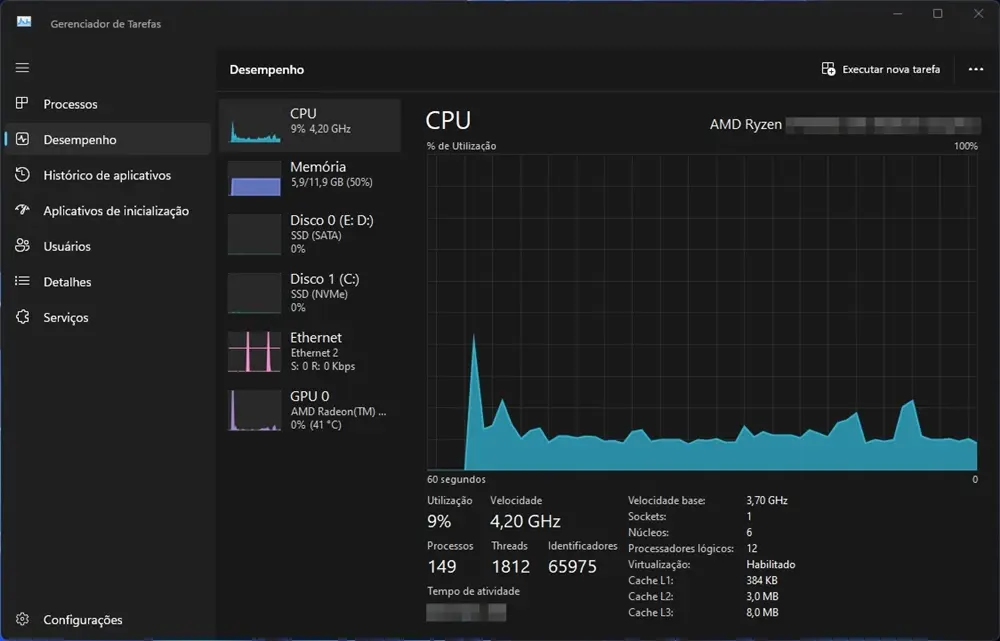The height and width of the screenshot is (641, 1000).
Task: Click the CPU utilization graph area
Action: click(702, 312)
